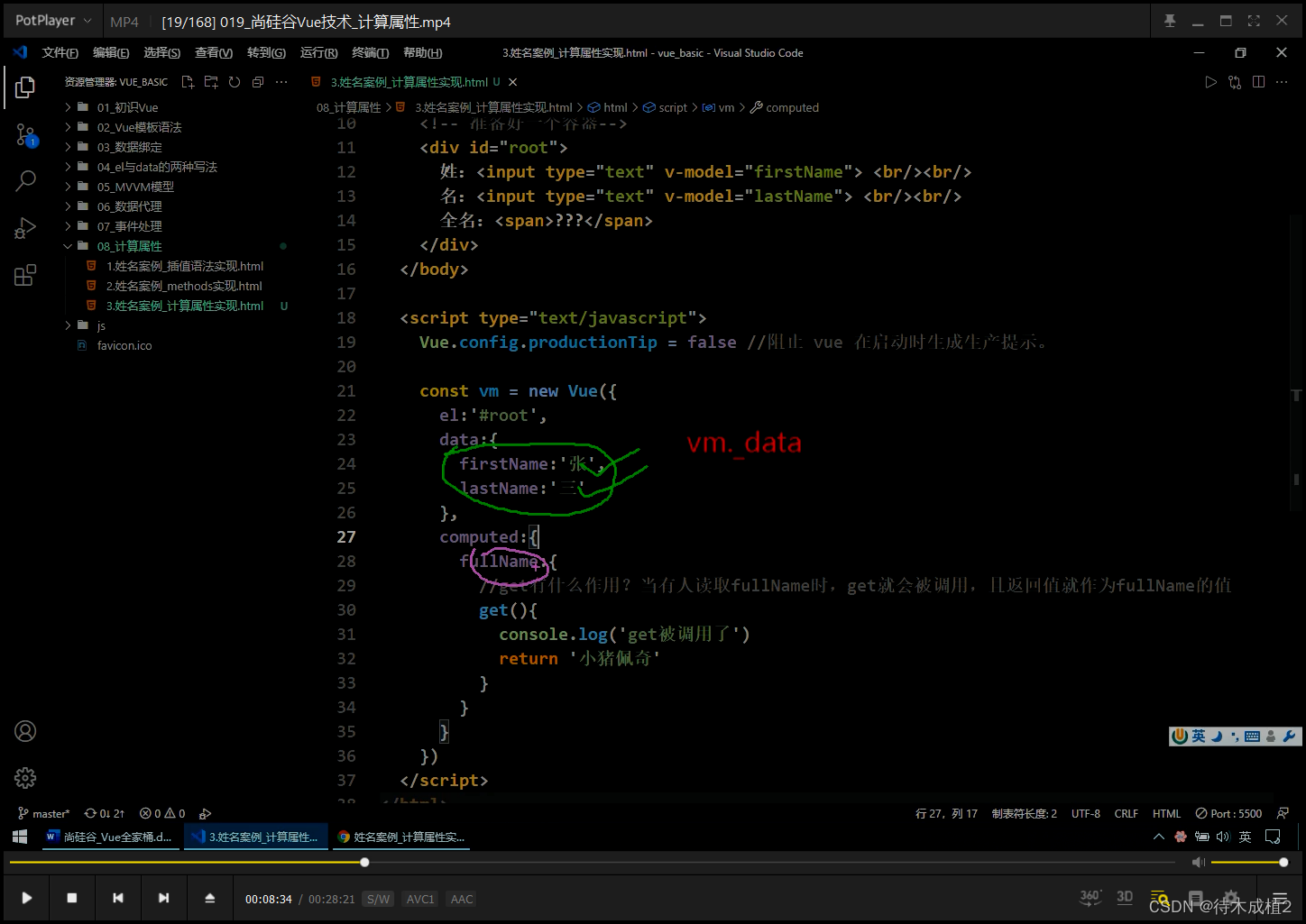Expand the 02_Vue模板语法 folder
The width and height of the screenshot is (1306, 924).
[x=139, y=127]
